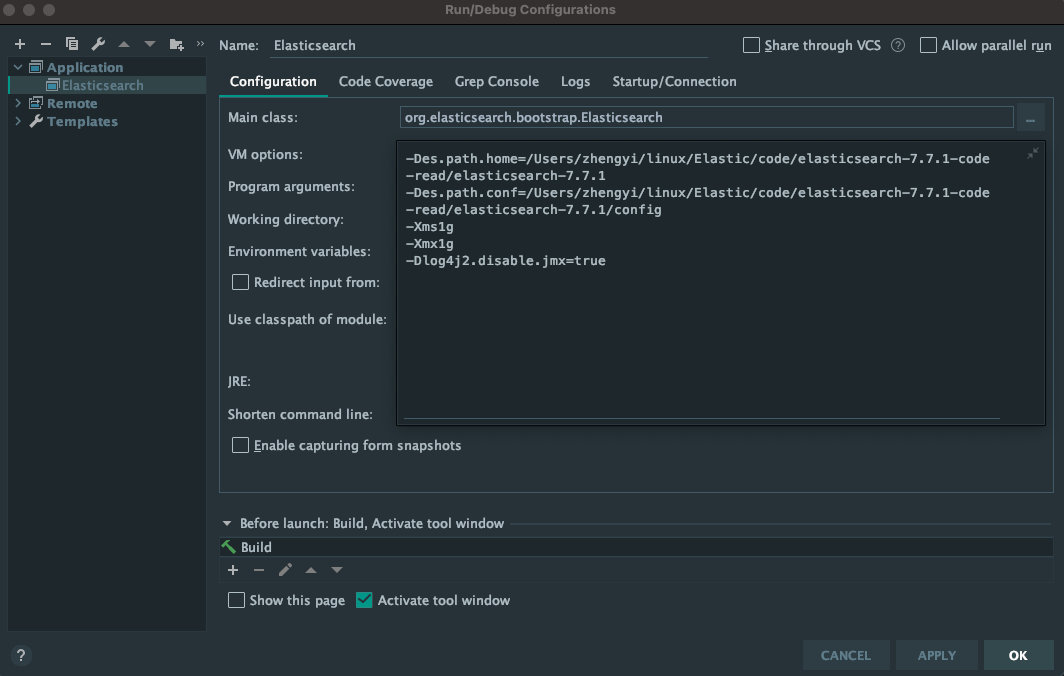This screenshot has width=1064, height=676.
Task: Copy the configuration using the duplicate icon
Action: tap(71, 44)
